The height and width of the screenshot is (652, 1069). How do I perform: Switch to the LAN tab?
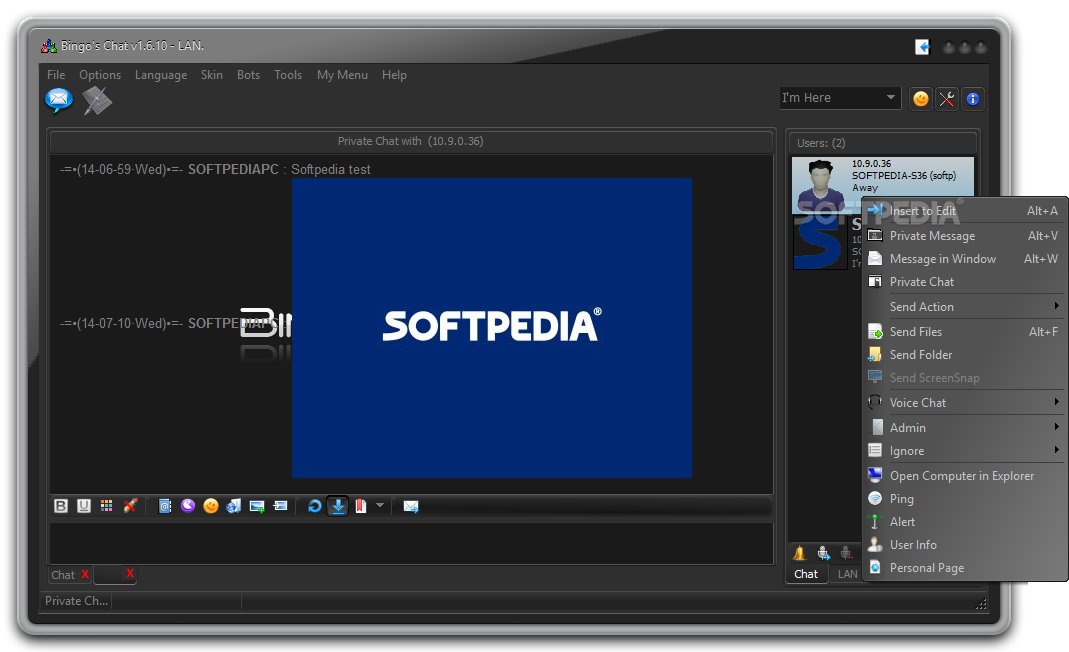point(847,574)
